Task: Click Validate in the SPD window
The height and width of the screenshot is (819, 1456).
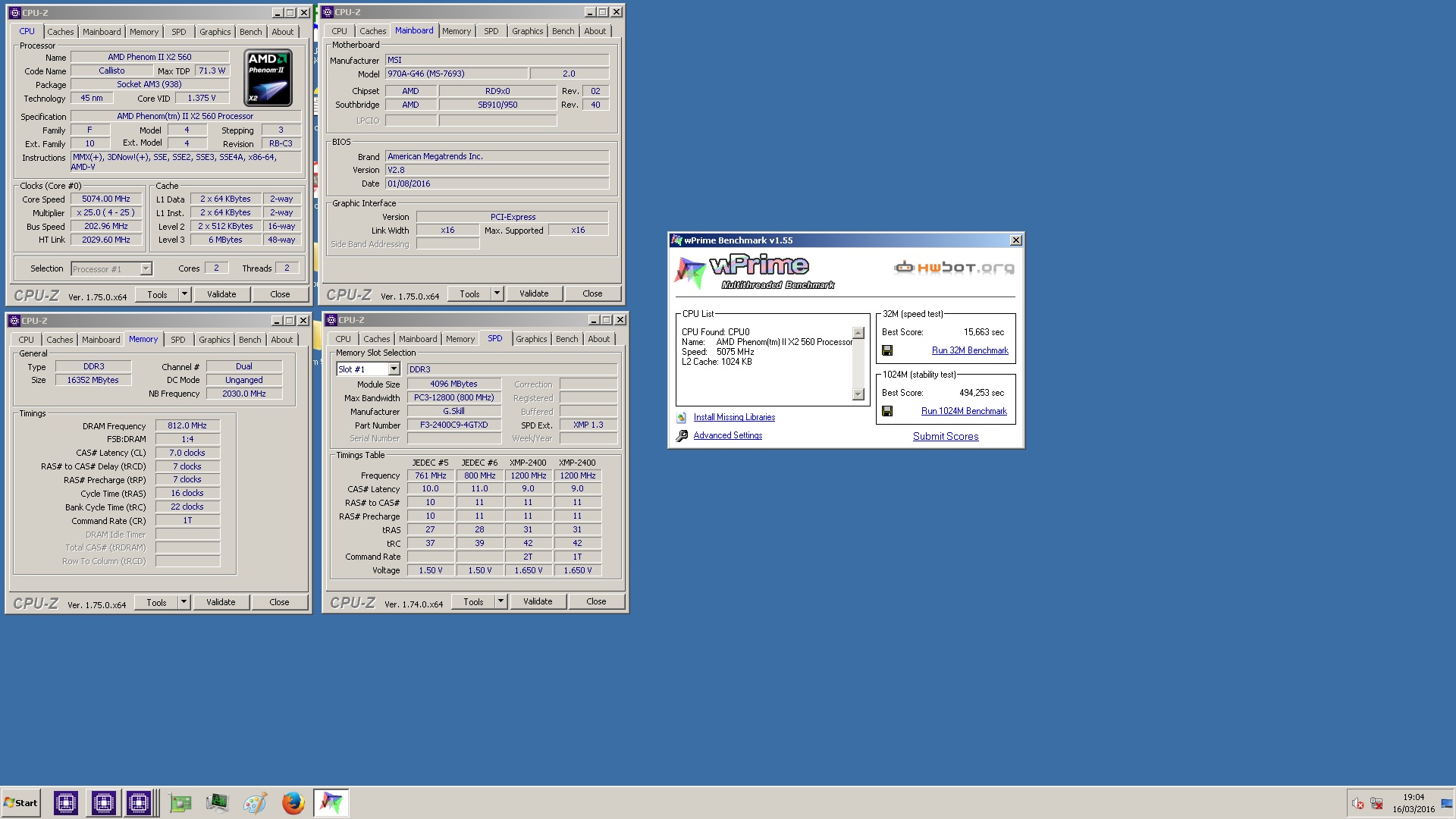Action: [x=538, y=601]
